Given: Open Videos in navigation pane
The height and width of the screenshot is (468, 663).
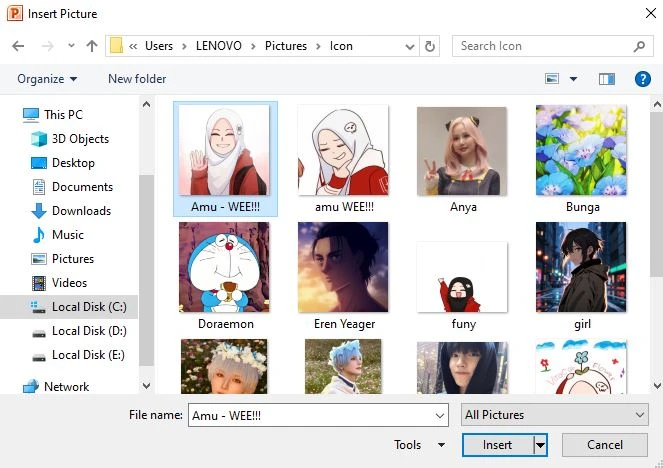Looking at the screenshot, I should pyautogui.click(x=69, y=283).
